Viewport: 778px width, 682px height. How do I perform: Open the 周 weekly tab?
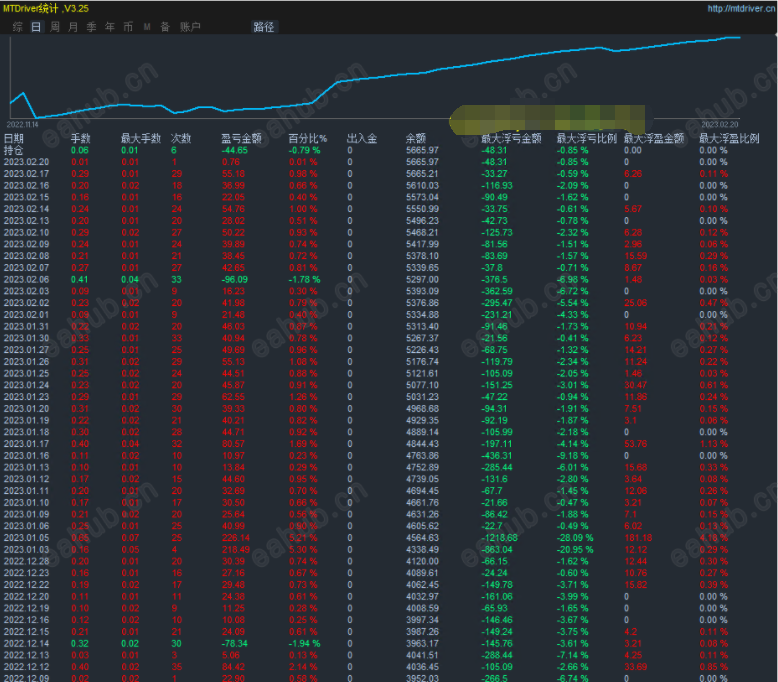point(55,27)
